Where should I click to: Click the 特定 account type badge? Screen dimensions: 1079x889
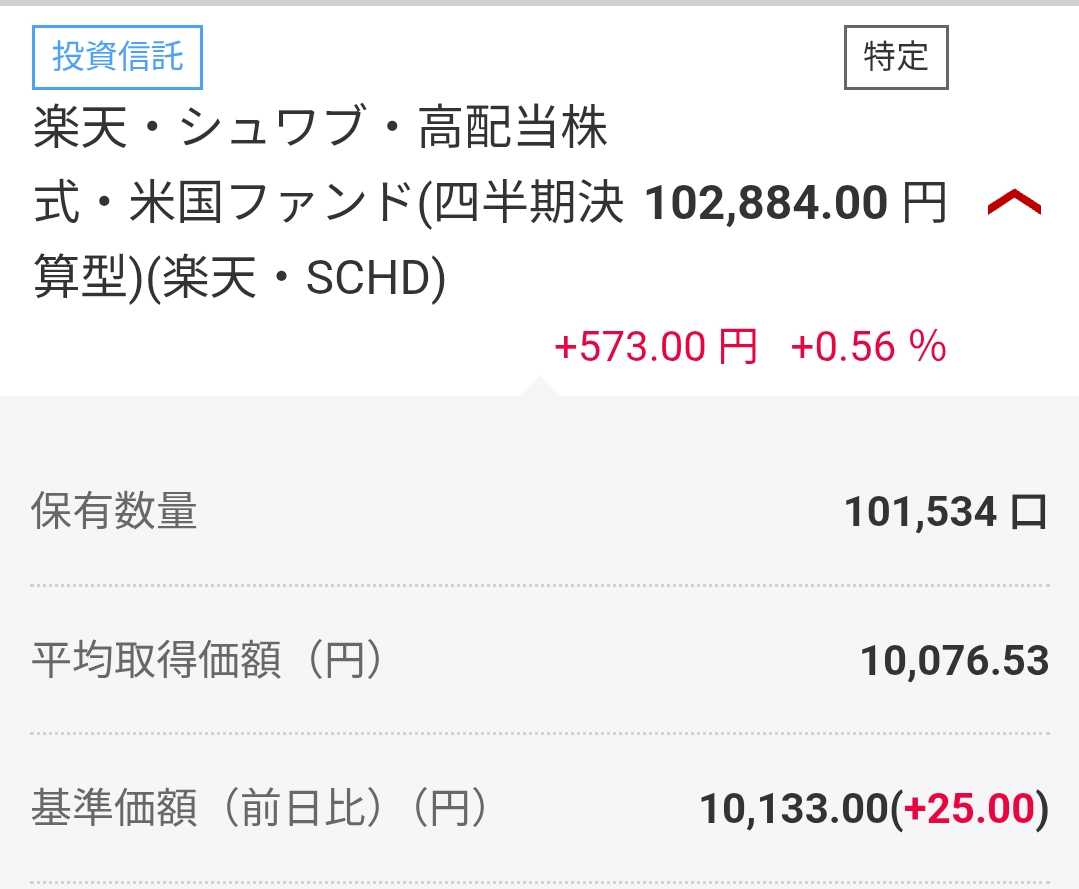(x=896, y=57)
